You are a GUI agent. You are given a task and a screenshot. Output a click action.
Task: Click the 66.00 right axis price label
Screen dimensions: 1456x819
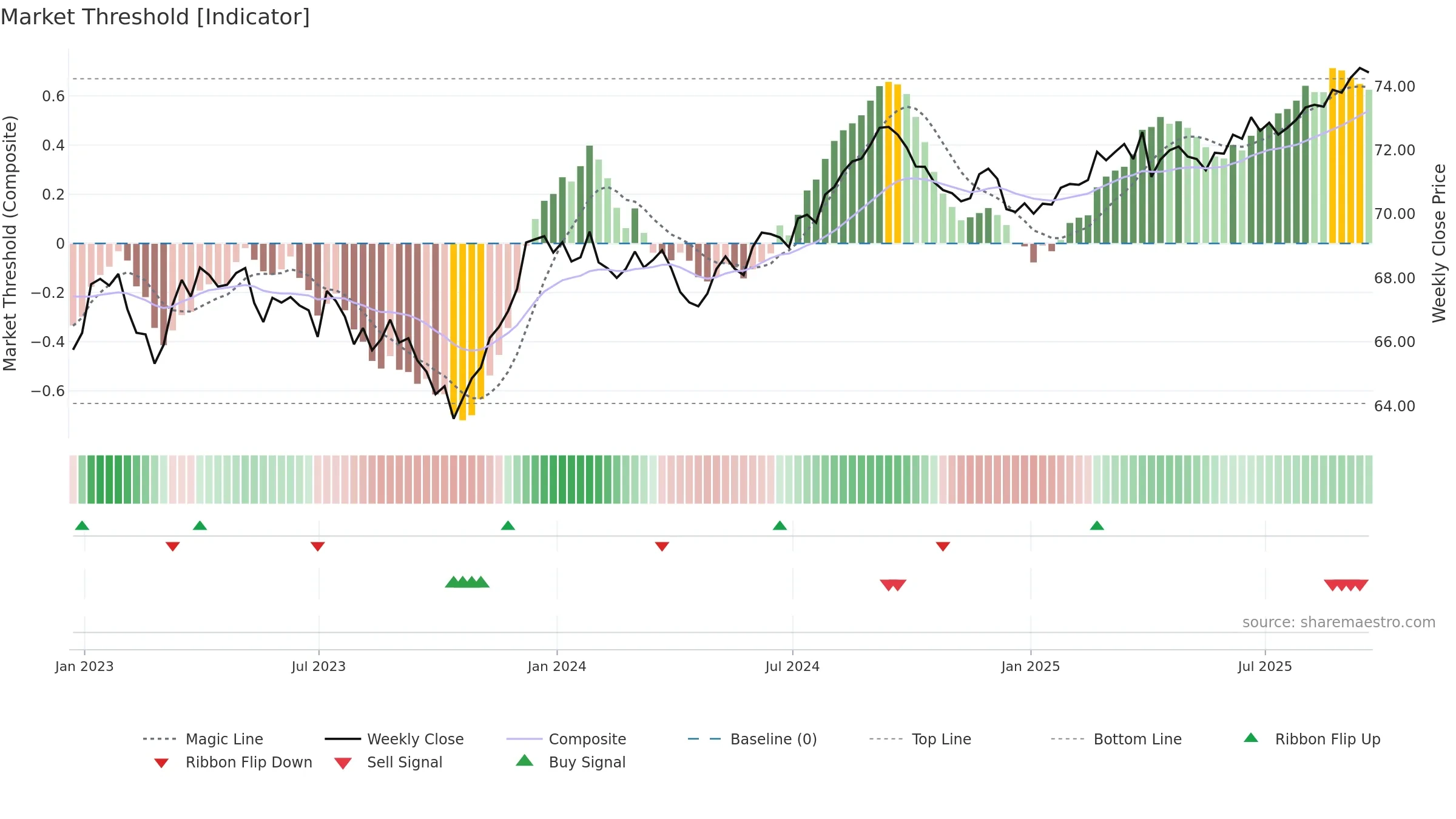point(1395,342)
